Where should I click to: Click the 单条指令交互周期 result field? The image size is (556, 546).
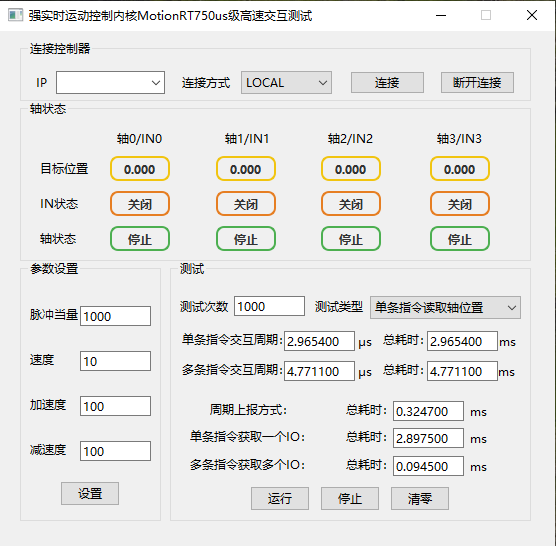tap(319, 341)
